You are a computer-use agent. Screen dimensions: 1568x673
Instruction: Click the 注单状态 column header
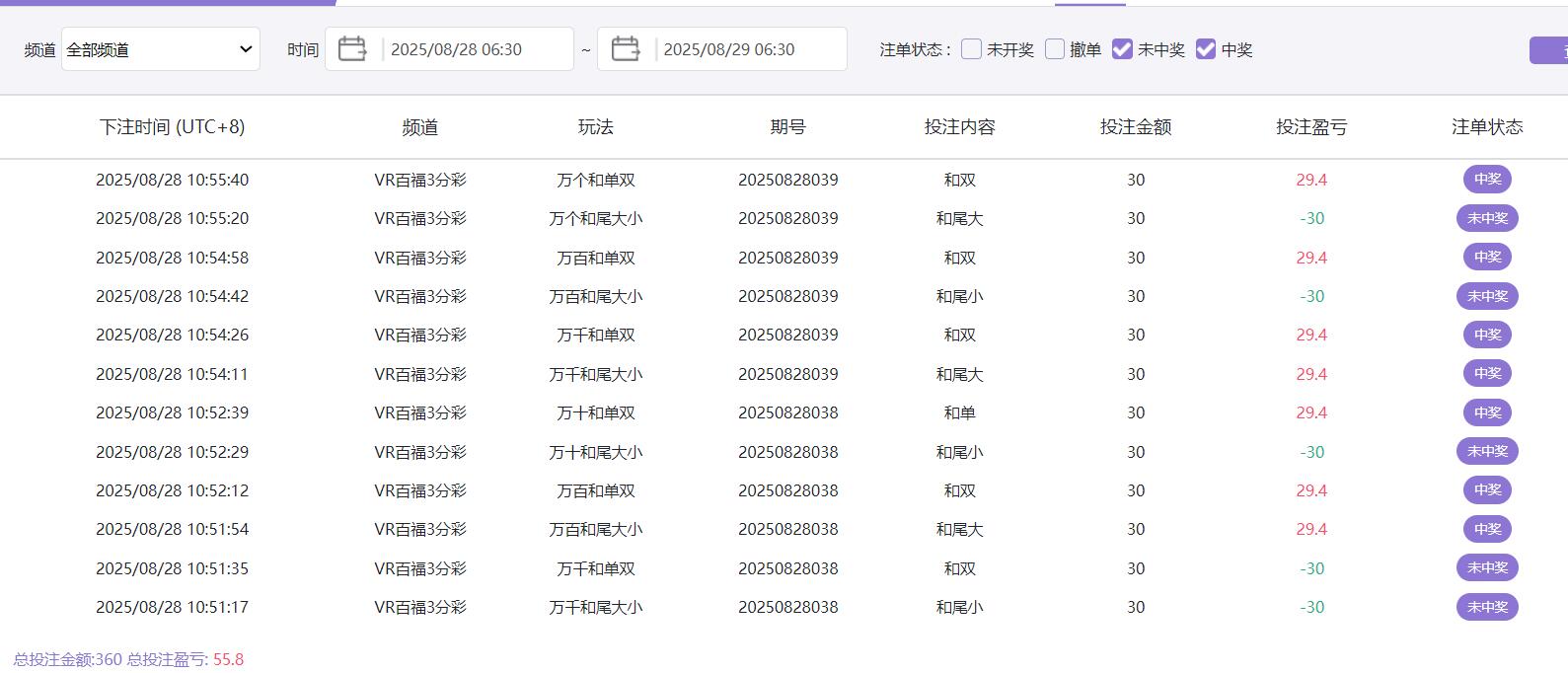[1487, 127]
